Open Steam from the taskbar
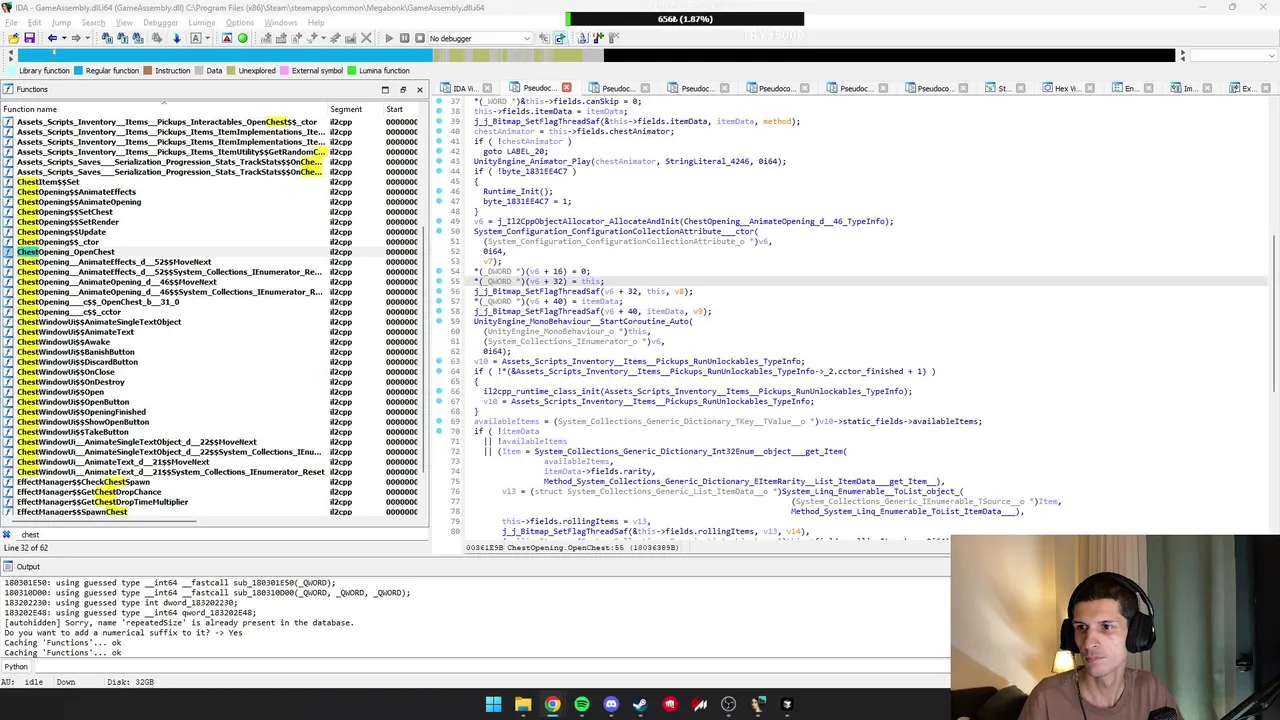 tap(640, 704)
